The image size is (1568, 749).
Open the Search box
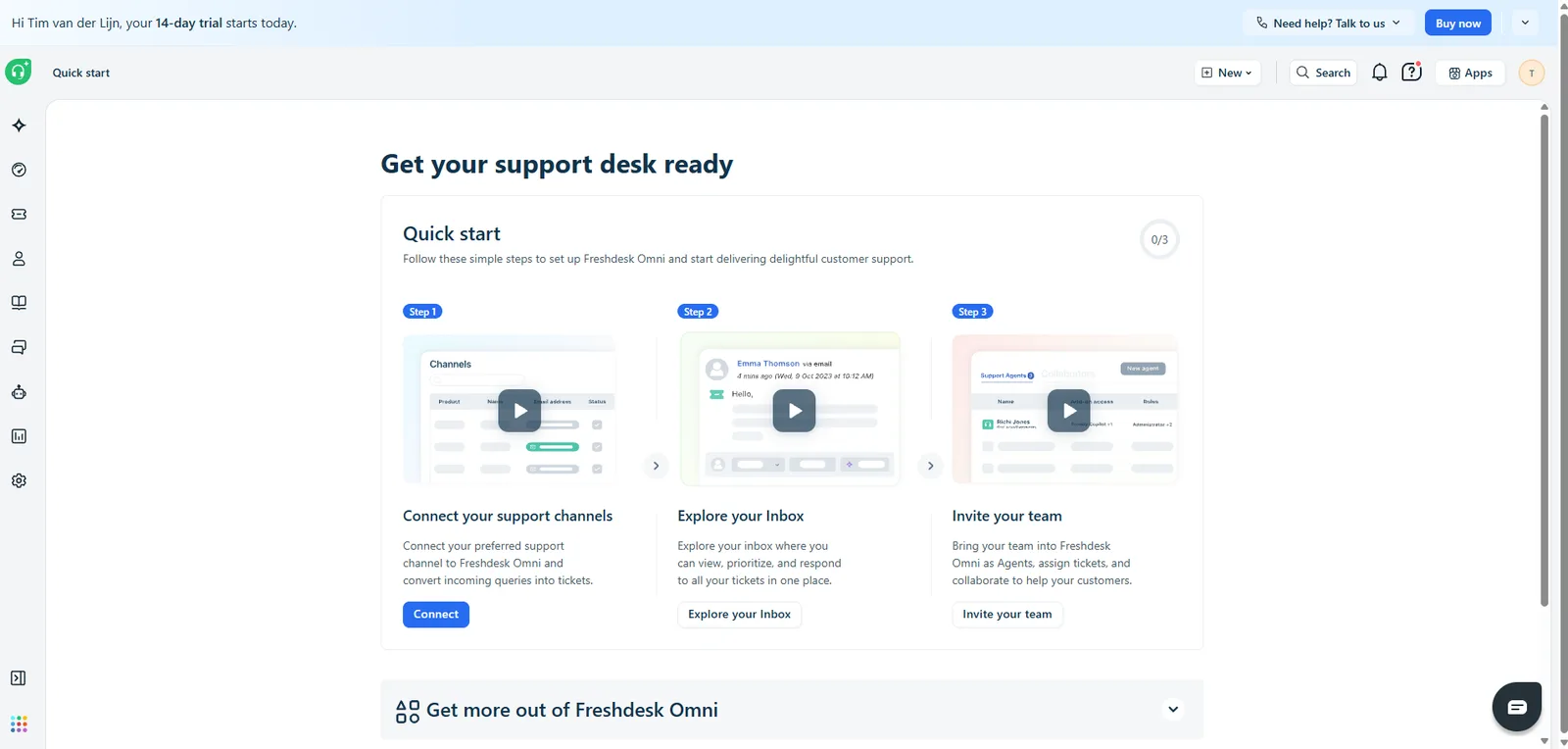[x=1323, y=73]
